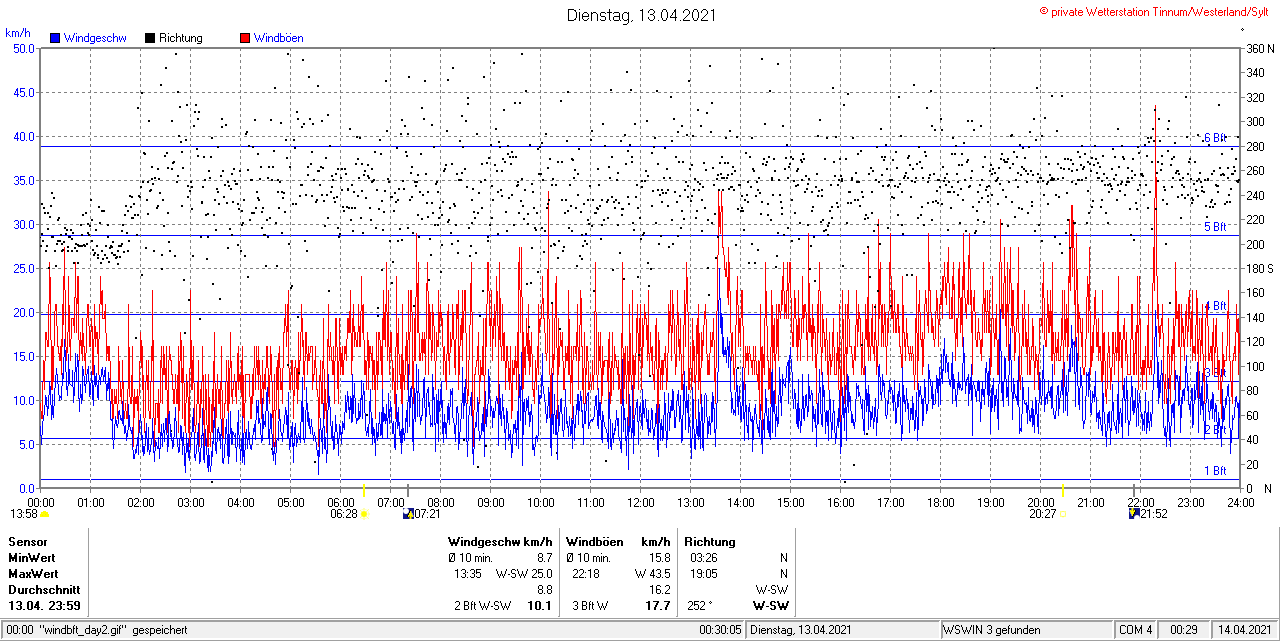Image resolution: width=1280 pixels, height=641 pixels.
Task: Click the MaxWert row label
Action: pyautogui.click(x=33, y=574)
